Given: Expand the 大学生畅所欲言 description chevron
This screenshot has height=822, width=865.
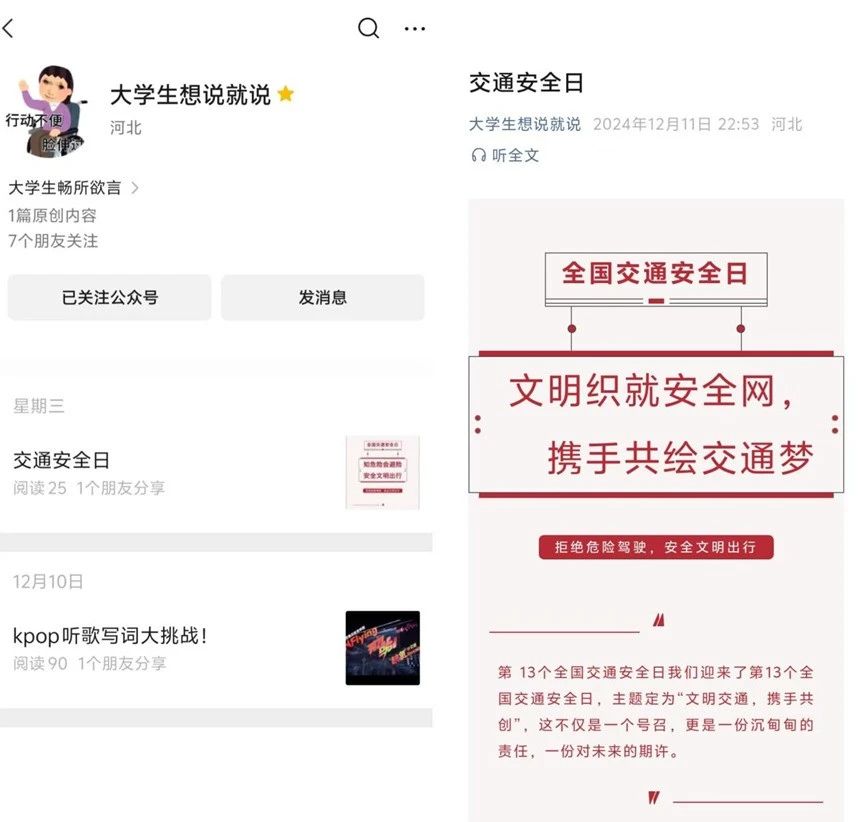Looking at the screenshot, I should [x=135, y=188].
